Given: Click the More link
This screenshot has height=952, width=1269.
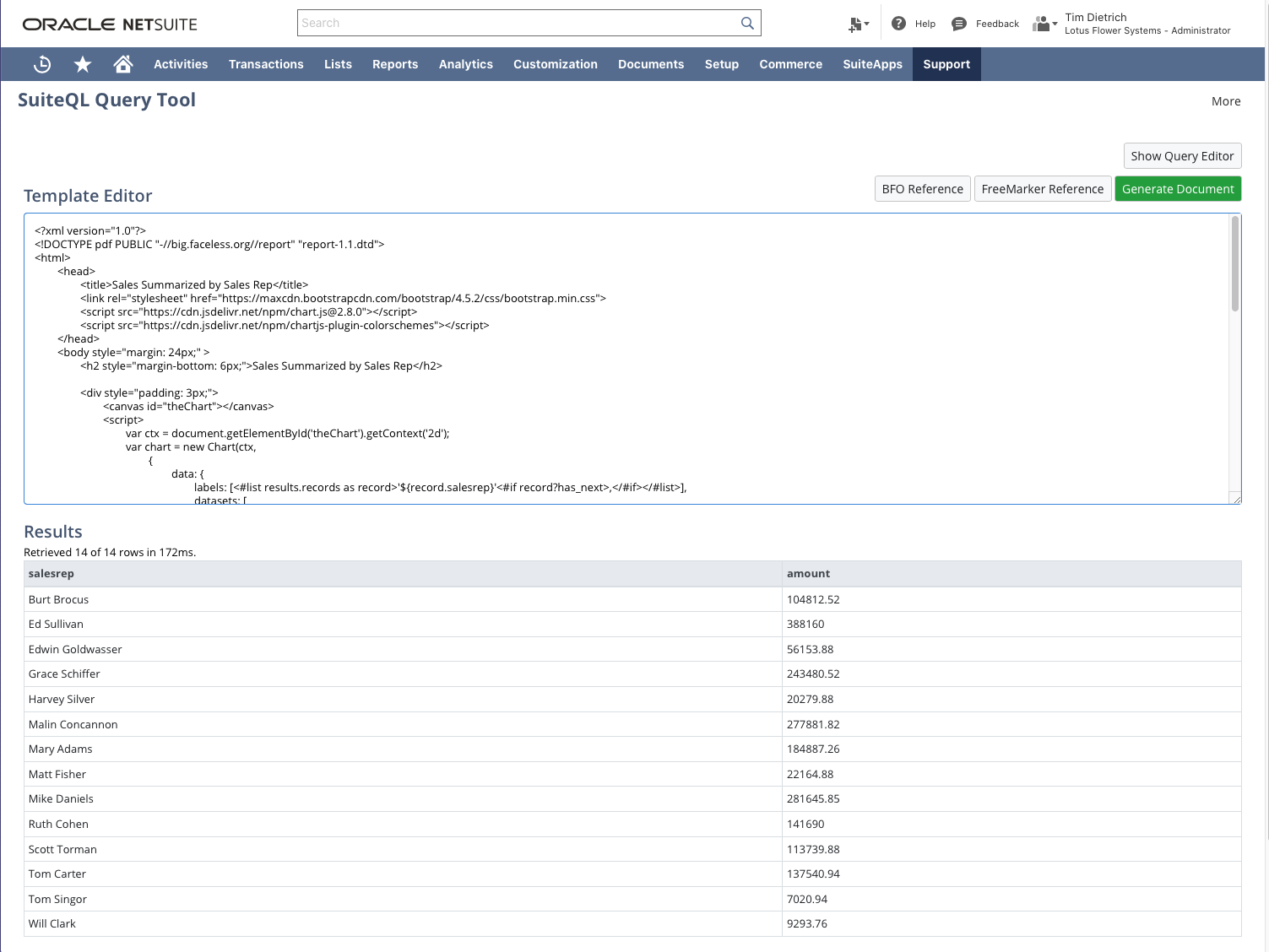Looking at the screenshot, I should [1226, 101].
